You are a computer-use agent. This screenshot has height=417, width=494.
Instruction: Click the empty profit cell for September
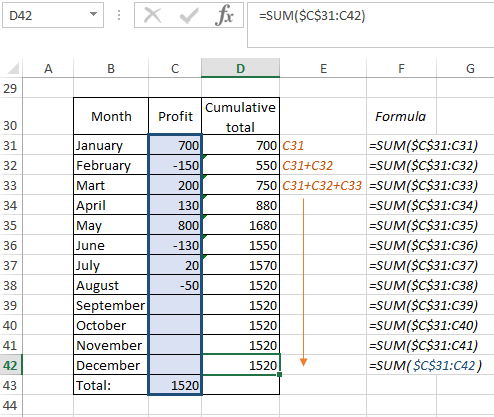175,305
